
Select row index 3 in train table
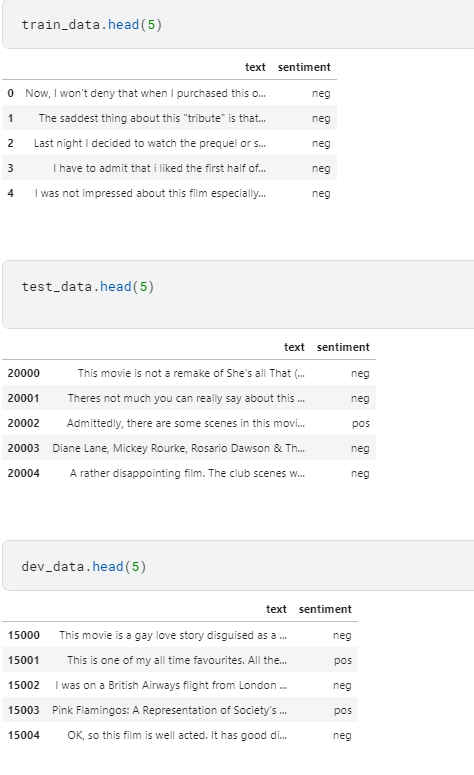[x=10, y=168]
